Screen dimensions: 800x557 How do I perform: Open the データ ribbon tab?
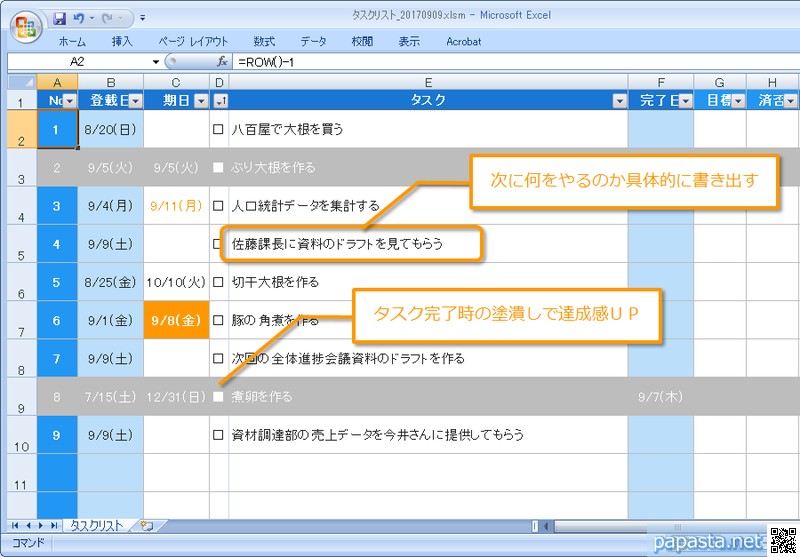[x=313, y=42]
